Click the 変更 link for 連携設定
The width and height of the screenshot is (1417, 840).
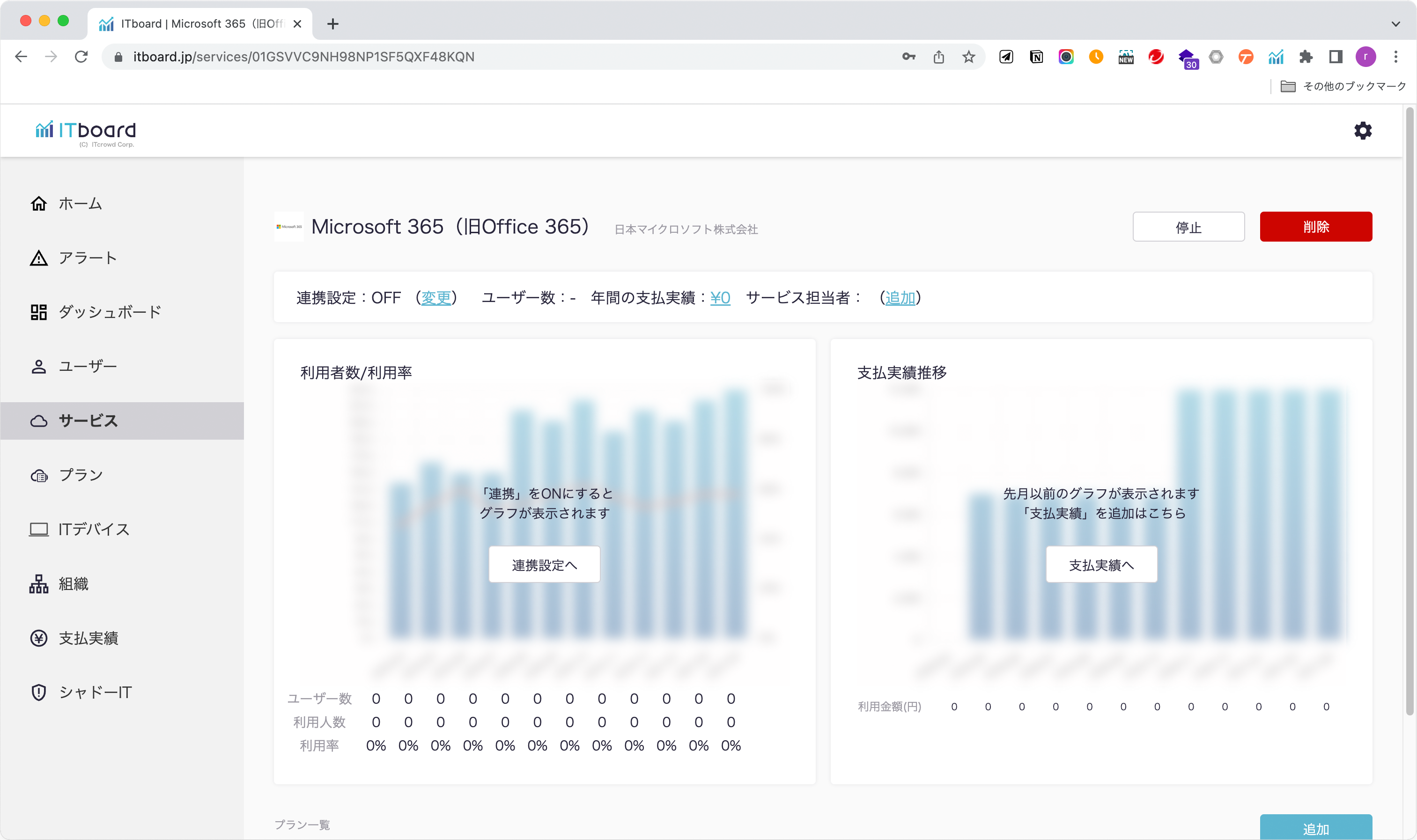[436, 298]
